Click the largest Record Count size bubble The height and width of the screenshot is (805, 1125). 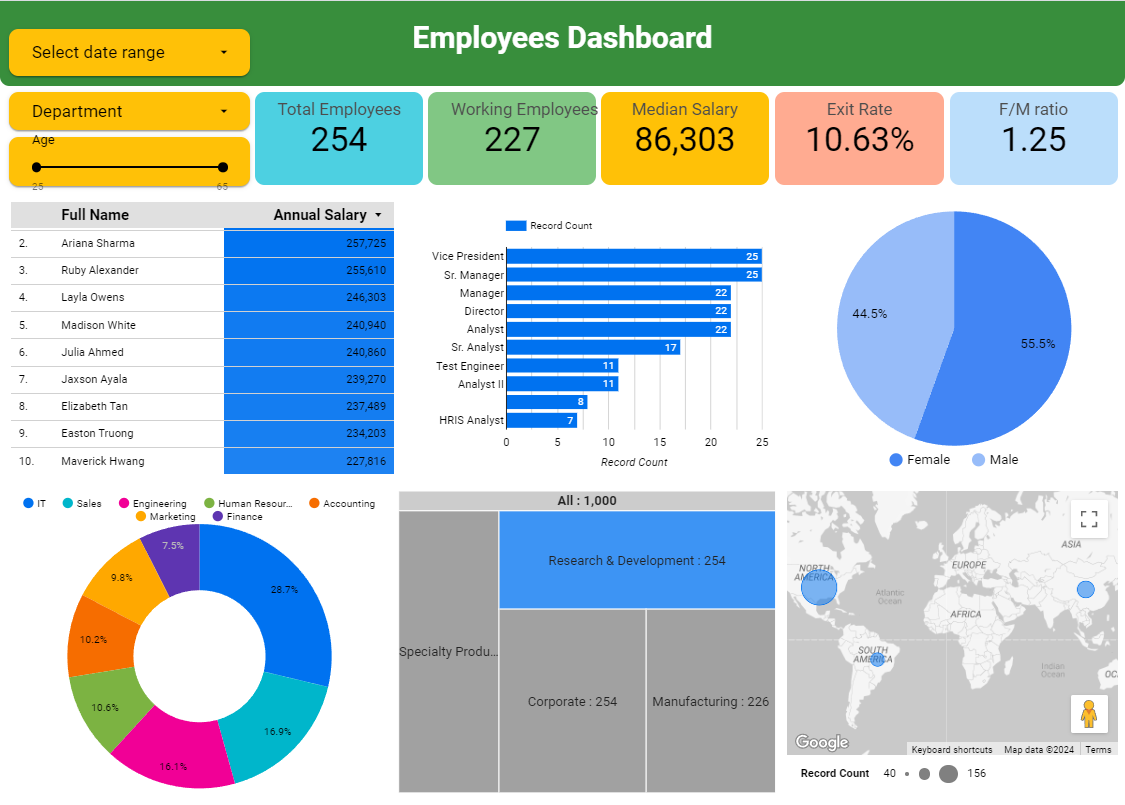pyautogui.click(x=950, y=773)
